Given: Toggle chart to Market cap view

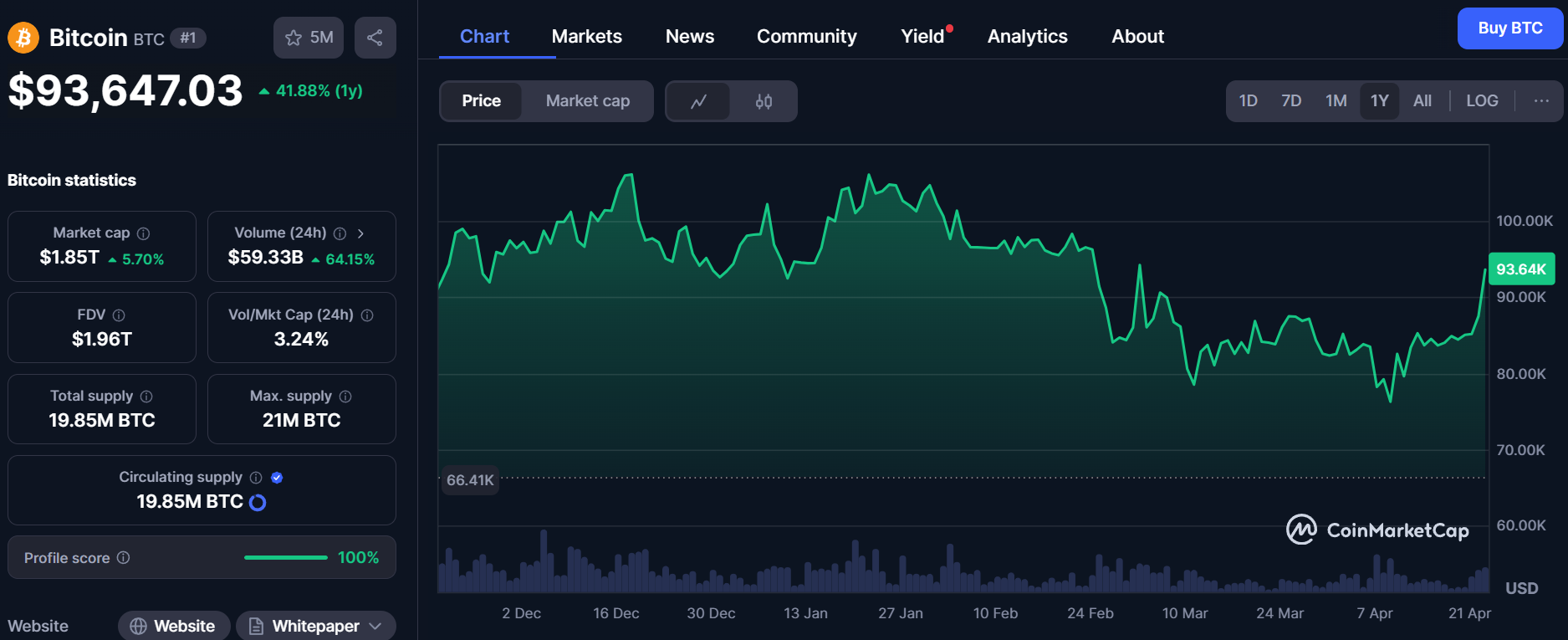Looking at the screenshot, I should click(587, 101).
